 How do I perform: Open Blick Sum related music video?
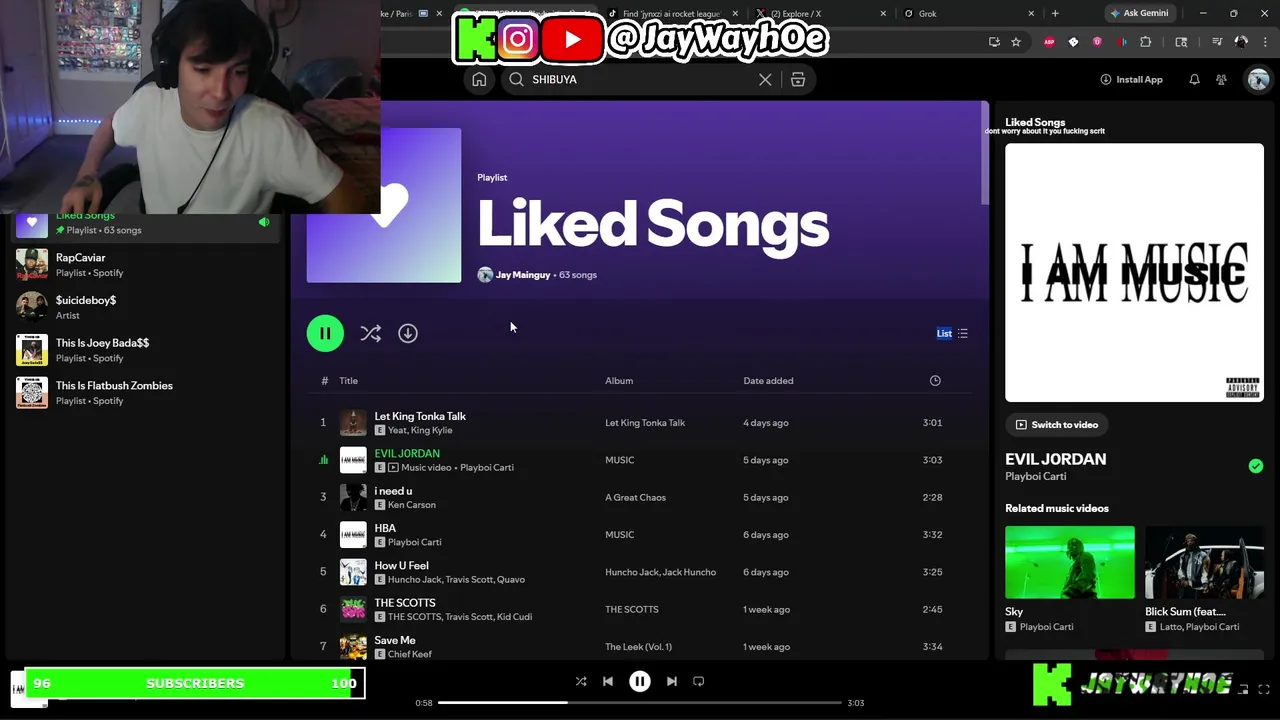pyautogui.click(x=1204, y=562)
